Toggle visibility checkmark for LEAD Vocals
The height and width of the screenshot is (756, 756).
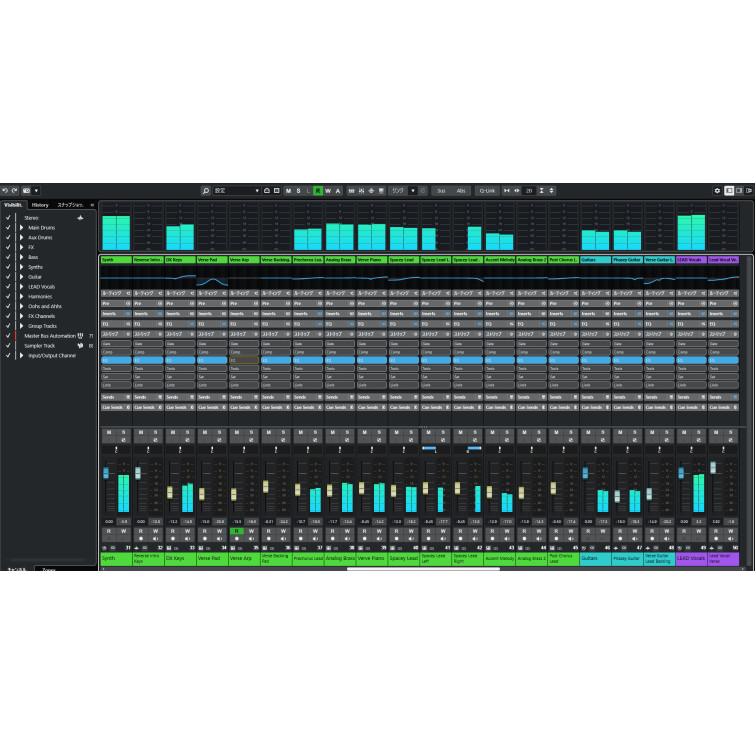pos(8,286)
